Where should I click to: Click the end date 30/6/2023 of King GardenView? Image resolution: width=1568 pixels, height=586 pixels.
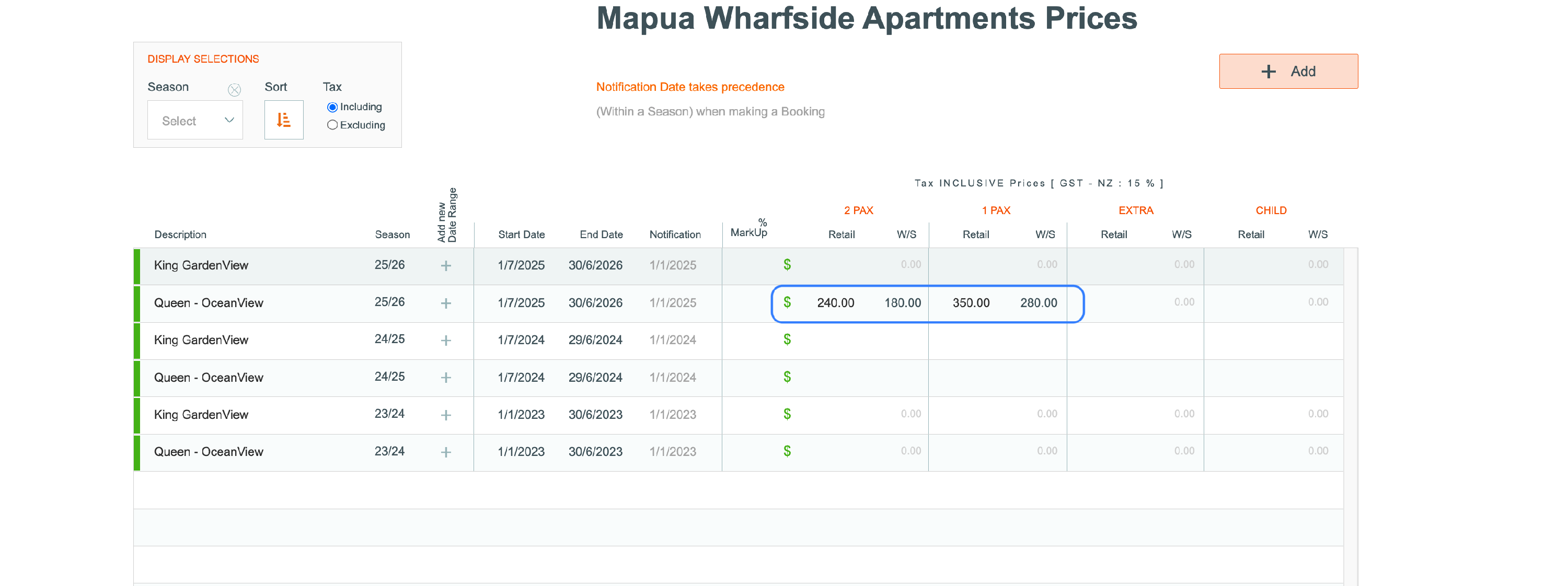click(x=595, y=414)
